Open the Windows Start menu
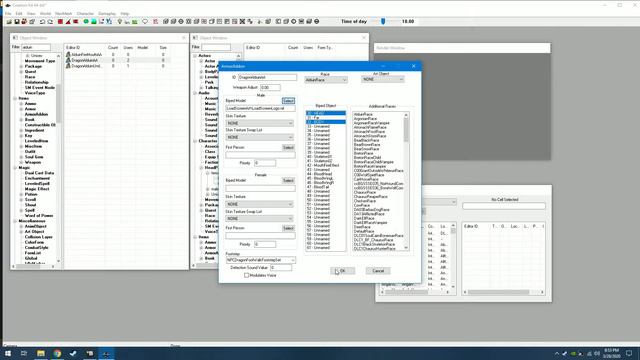Image resolution: width=640 pixels, height=360 pixels. (8, 353)
